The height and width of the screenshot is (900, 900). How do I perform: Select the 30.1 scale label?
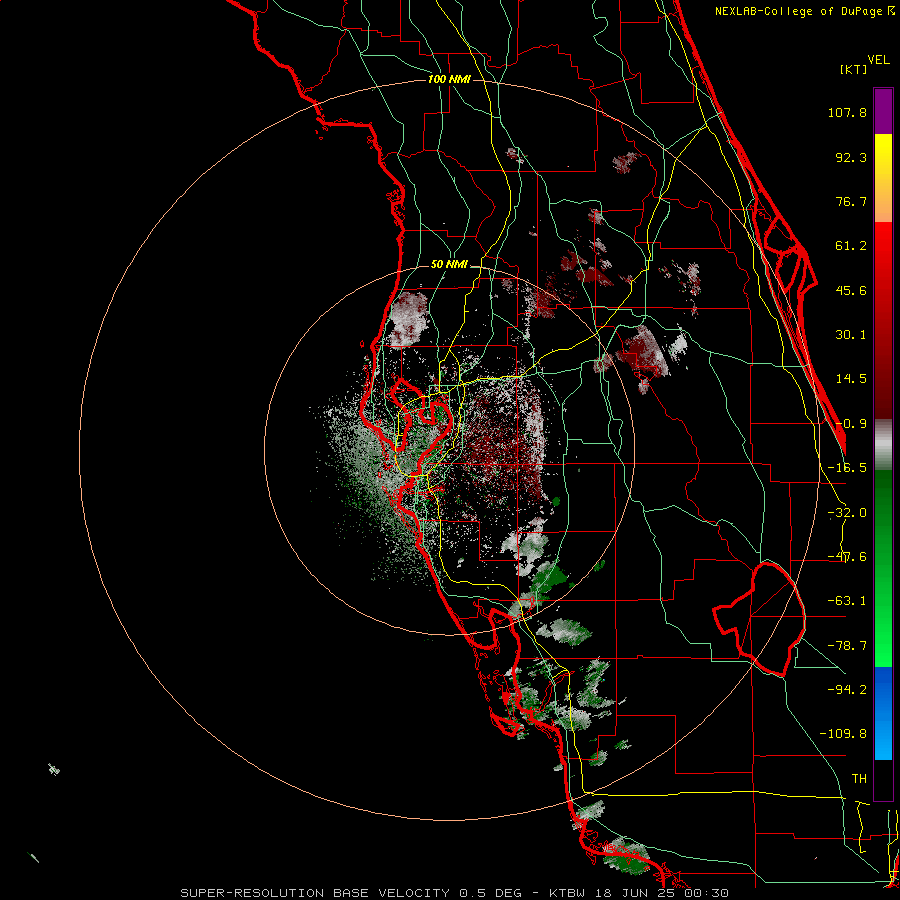(851, 335)
